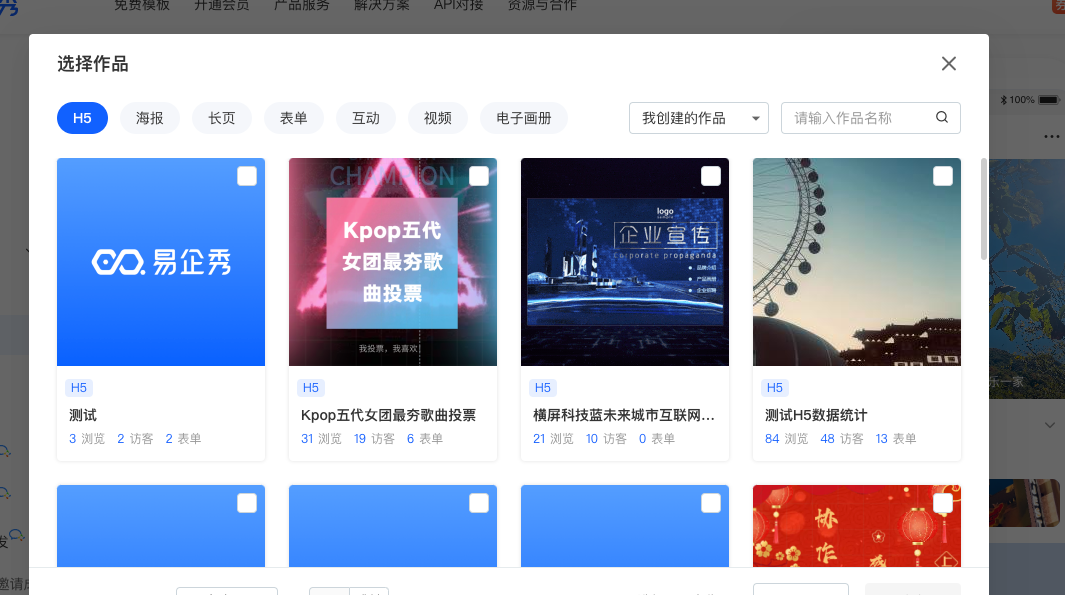Click the 84 浏览 stat

click(787, 439)
